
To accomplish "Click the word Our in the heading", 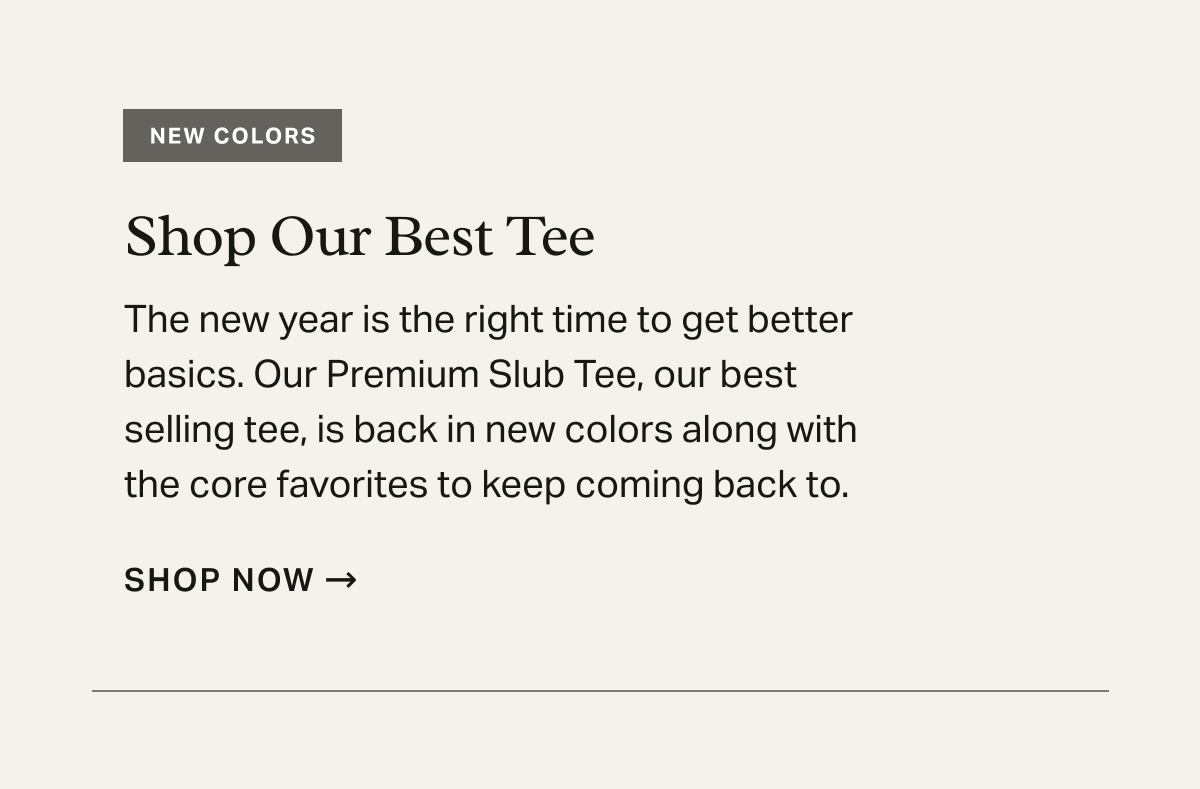I will pos(320,238).
